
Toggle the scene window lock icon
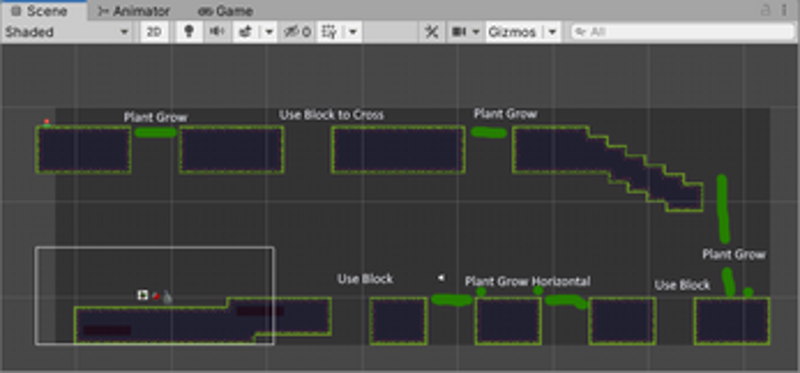click(765, 10)
